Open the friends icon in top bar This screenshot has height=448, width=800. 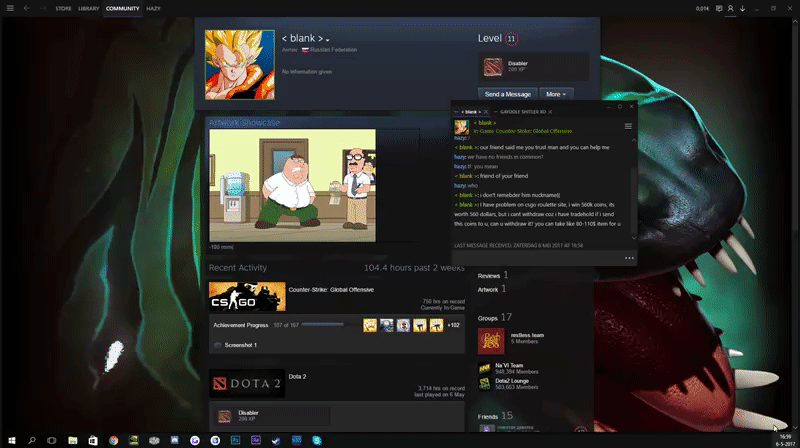pyautogui.click(x=731, y=9)
